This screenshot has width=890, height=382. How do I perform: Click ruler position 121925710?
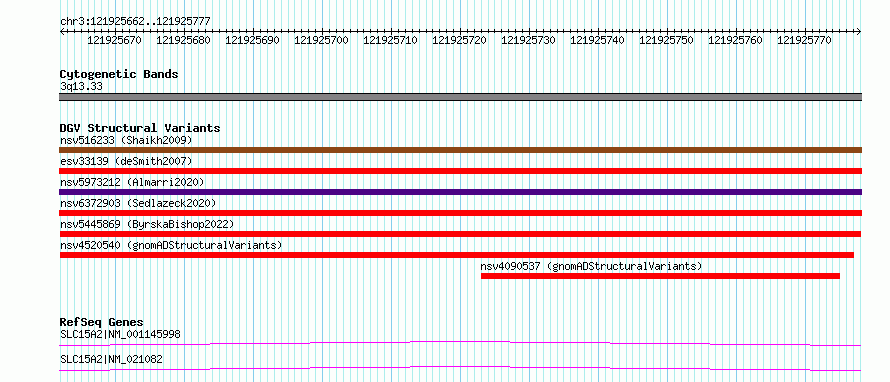pyautogui.click(x=391, y=41)
